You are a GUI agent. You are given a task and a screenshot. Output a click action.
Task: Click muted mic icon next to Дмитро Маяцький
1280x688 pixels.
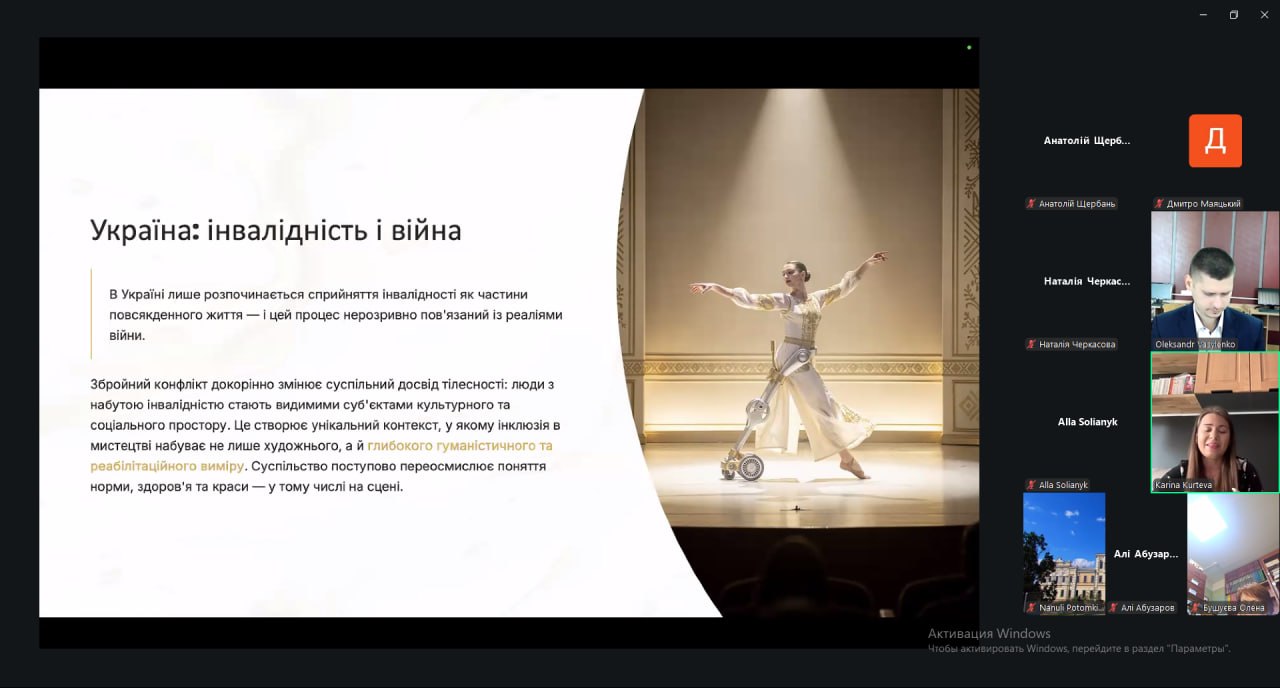pos(1159,204)
